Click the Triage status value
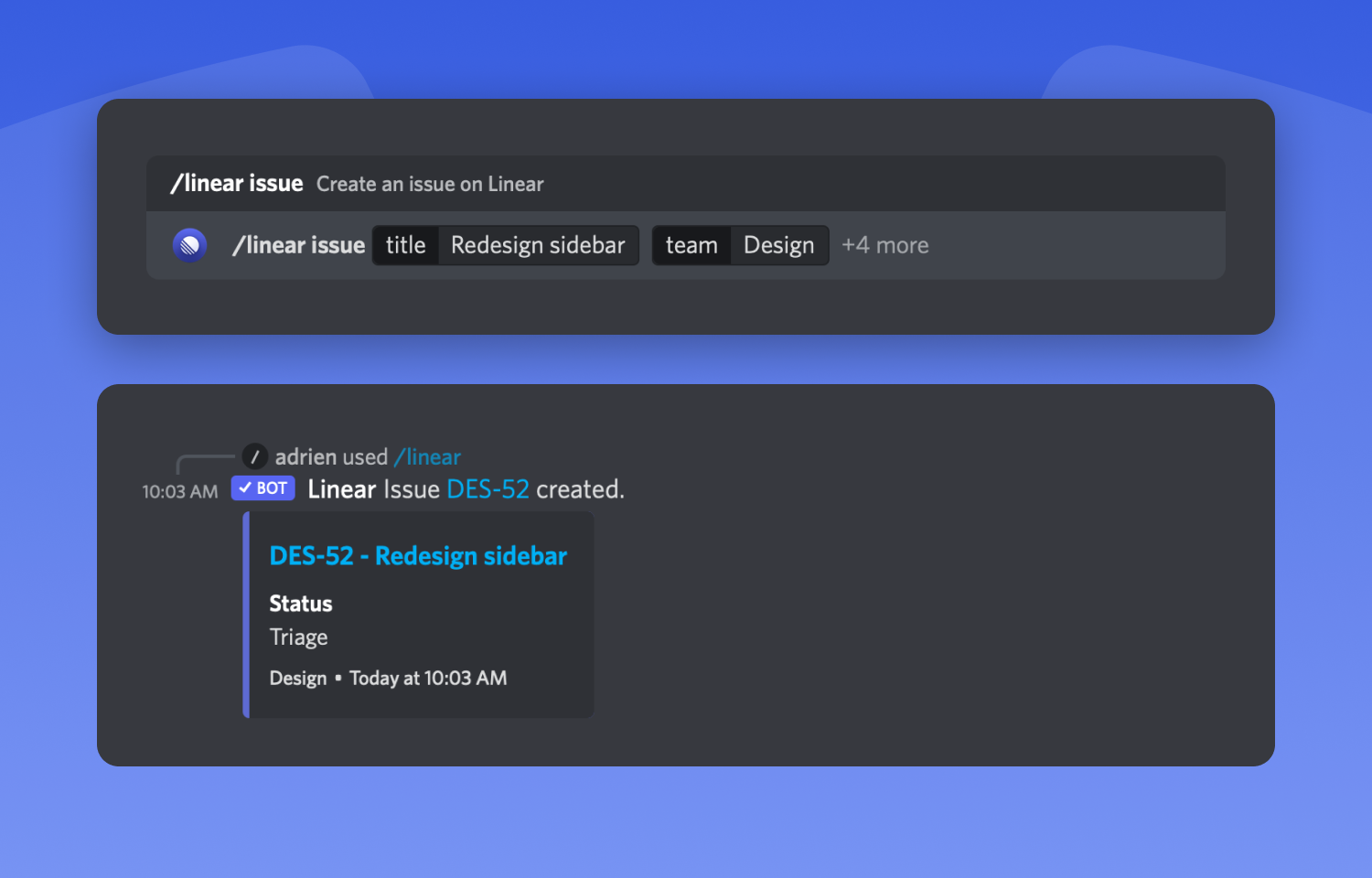 pyautogui.click(x=298, y=637)
